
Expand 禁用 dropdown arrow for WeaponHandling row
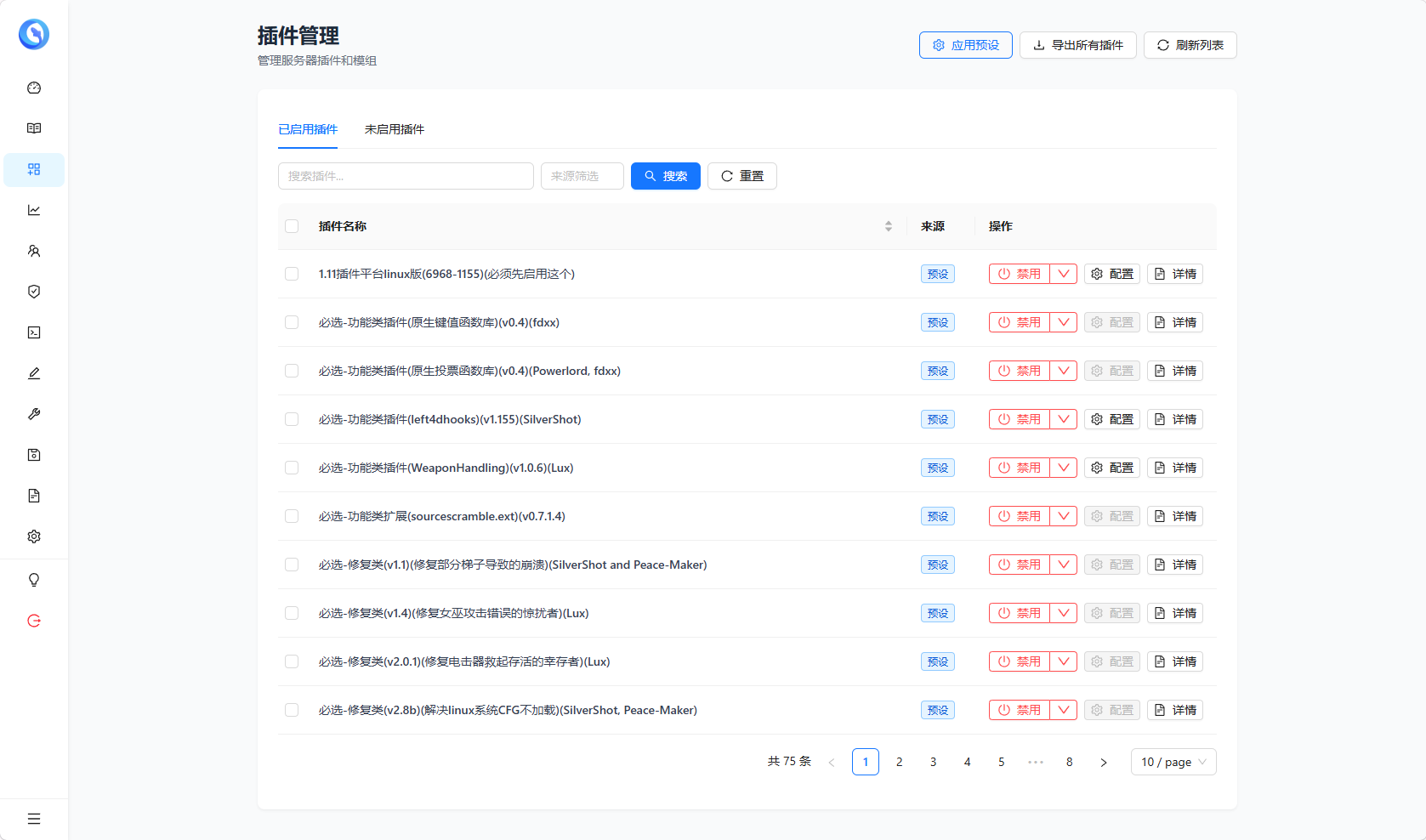(x=1064, y=468)
